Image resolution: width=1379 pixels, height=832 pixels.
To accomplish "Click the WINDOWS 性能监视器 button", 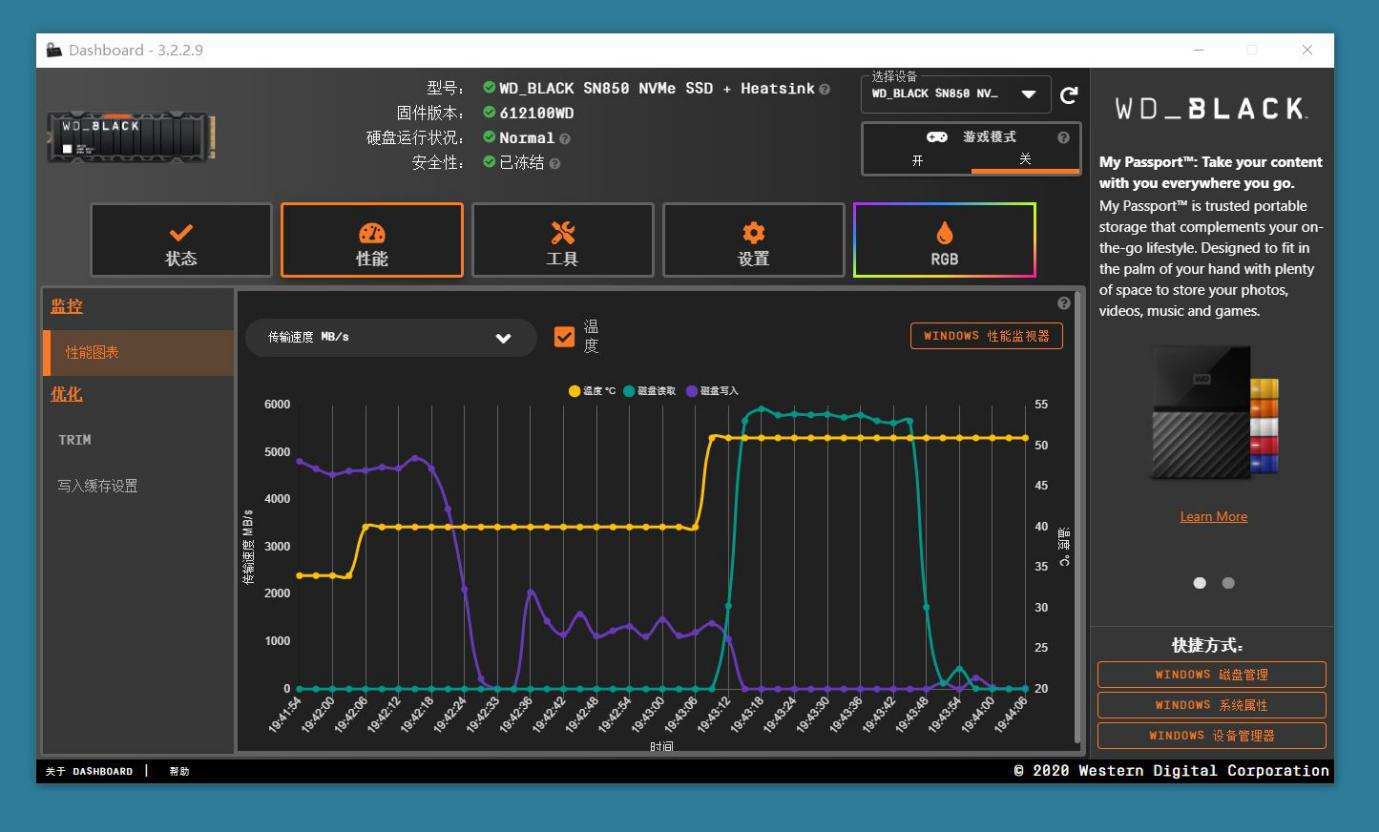I will (986, 336).
